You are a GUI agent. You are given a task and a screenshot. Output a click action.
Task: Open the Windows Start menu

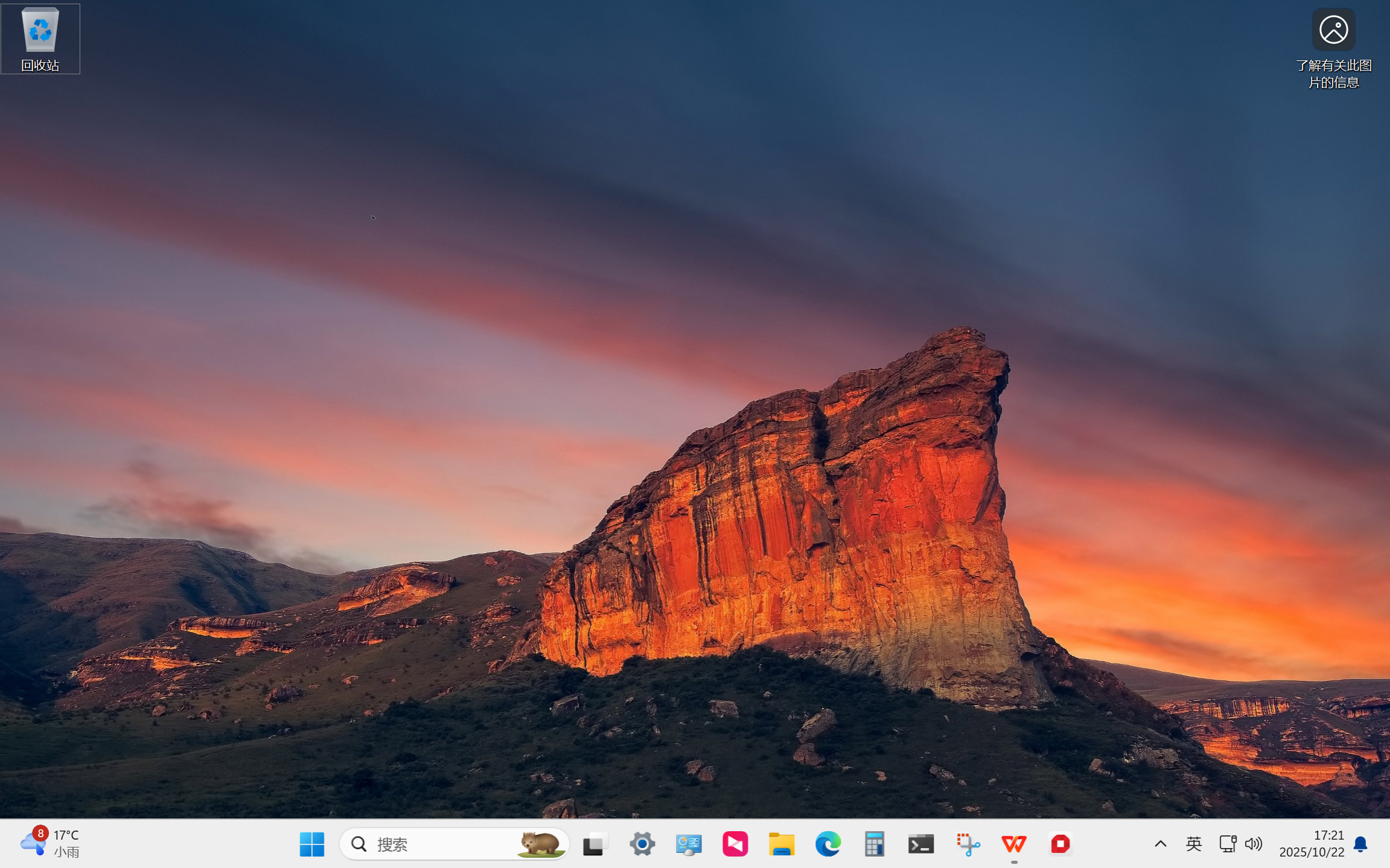pos(312,844)
